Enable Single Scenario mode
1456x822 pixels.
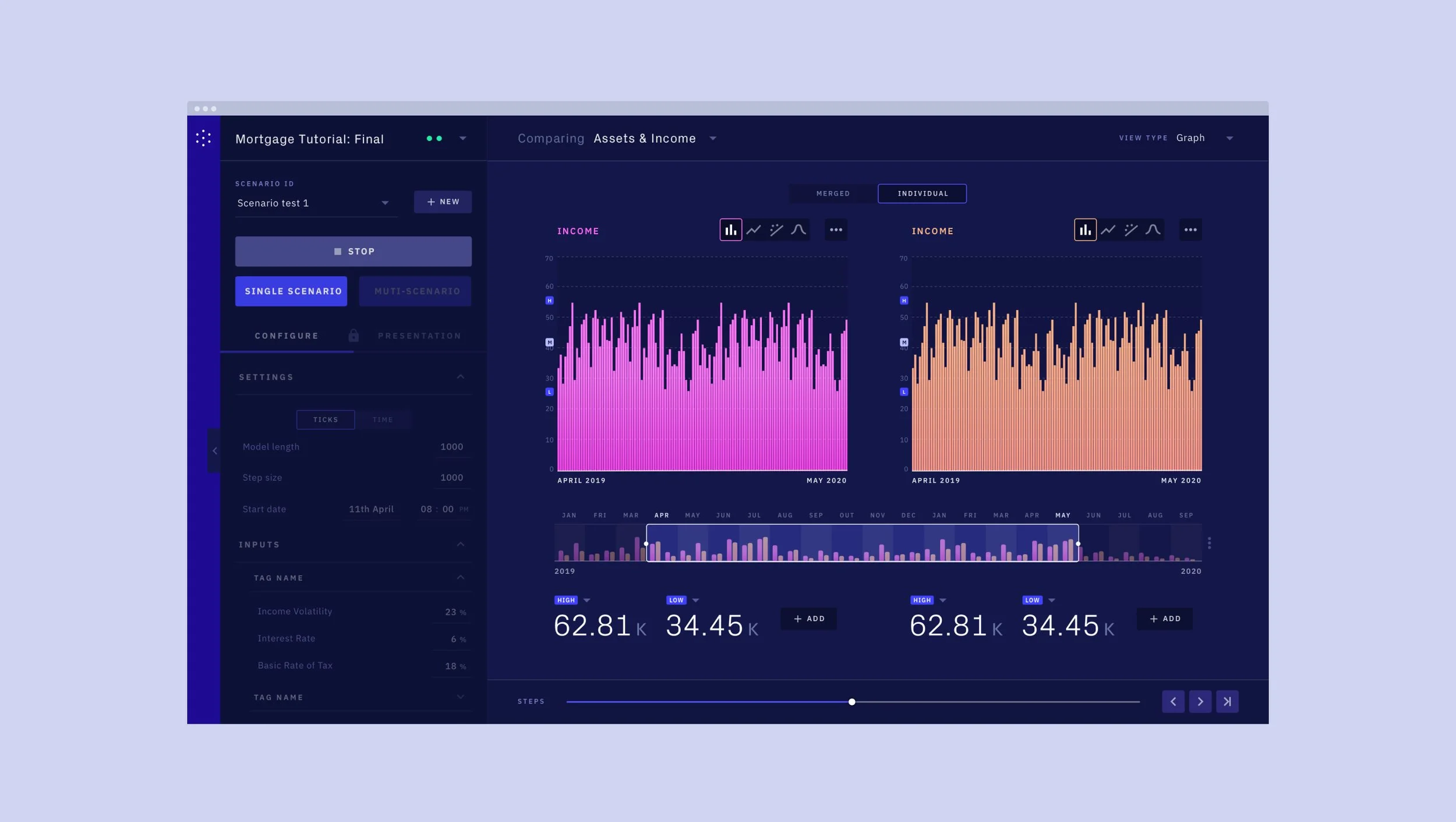point(291,291)
